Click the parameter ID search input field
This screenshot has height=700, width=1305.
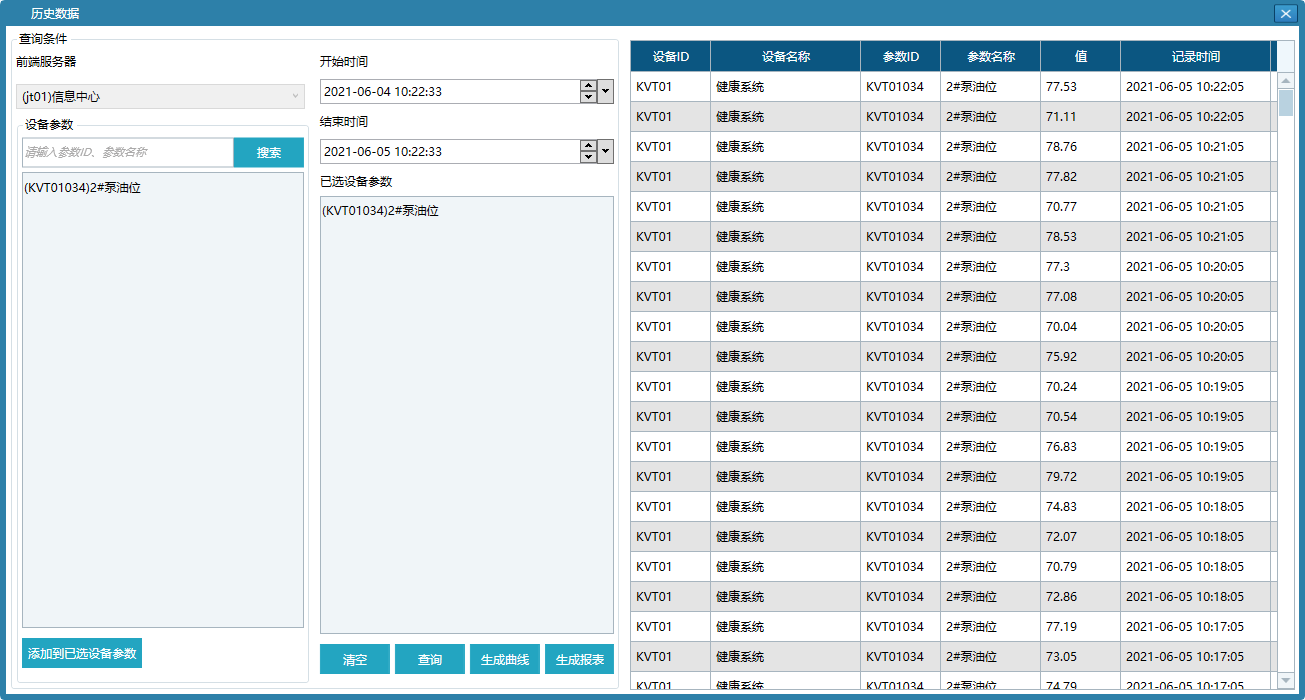pos(128,153)
